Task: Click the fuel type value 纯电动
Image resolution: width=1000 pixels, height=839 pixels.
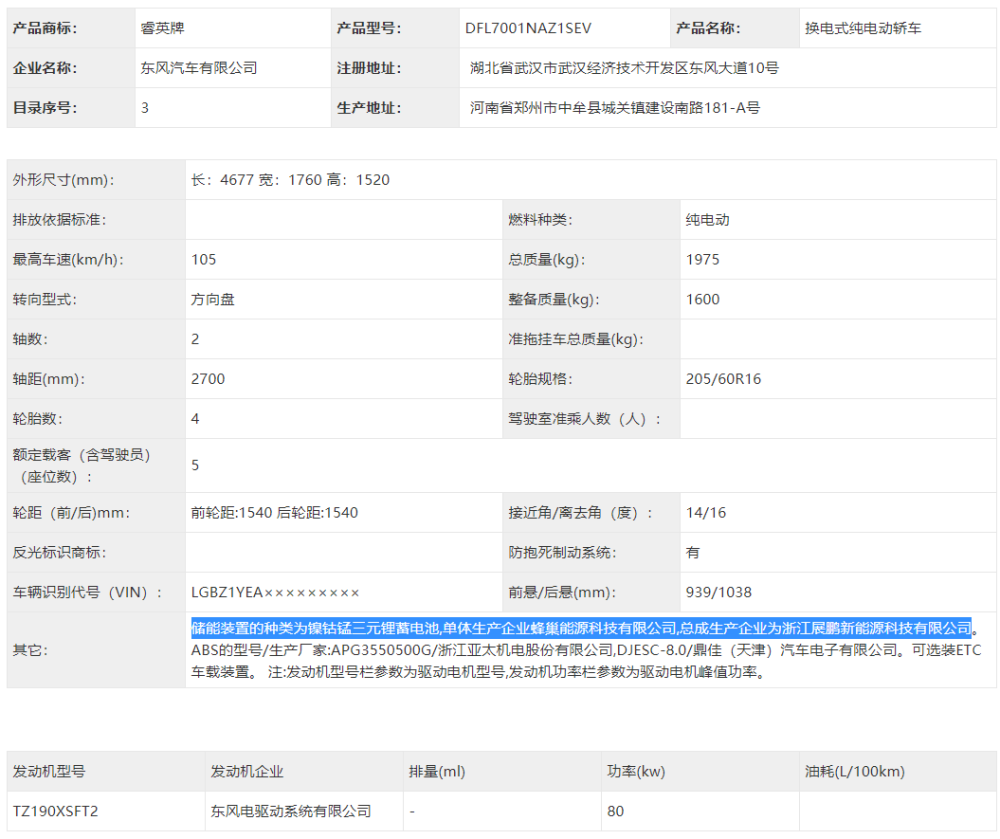Action: coord(707,220)
